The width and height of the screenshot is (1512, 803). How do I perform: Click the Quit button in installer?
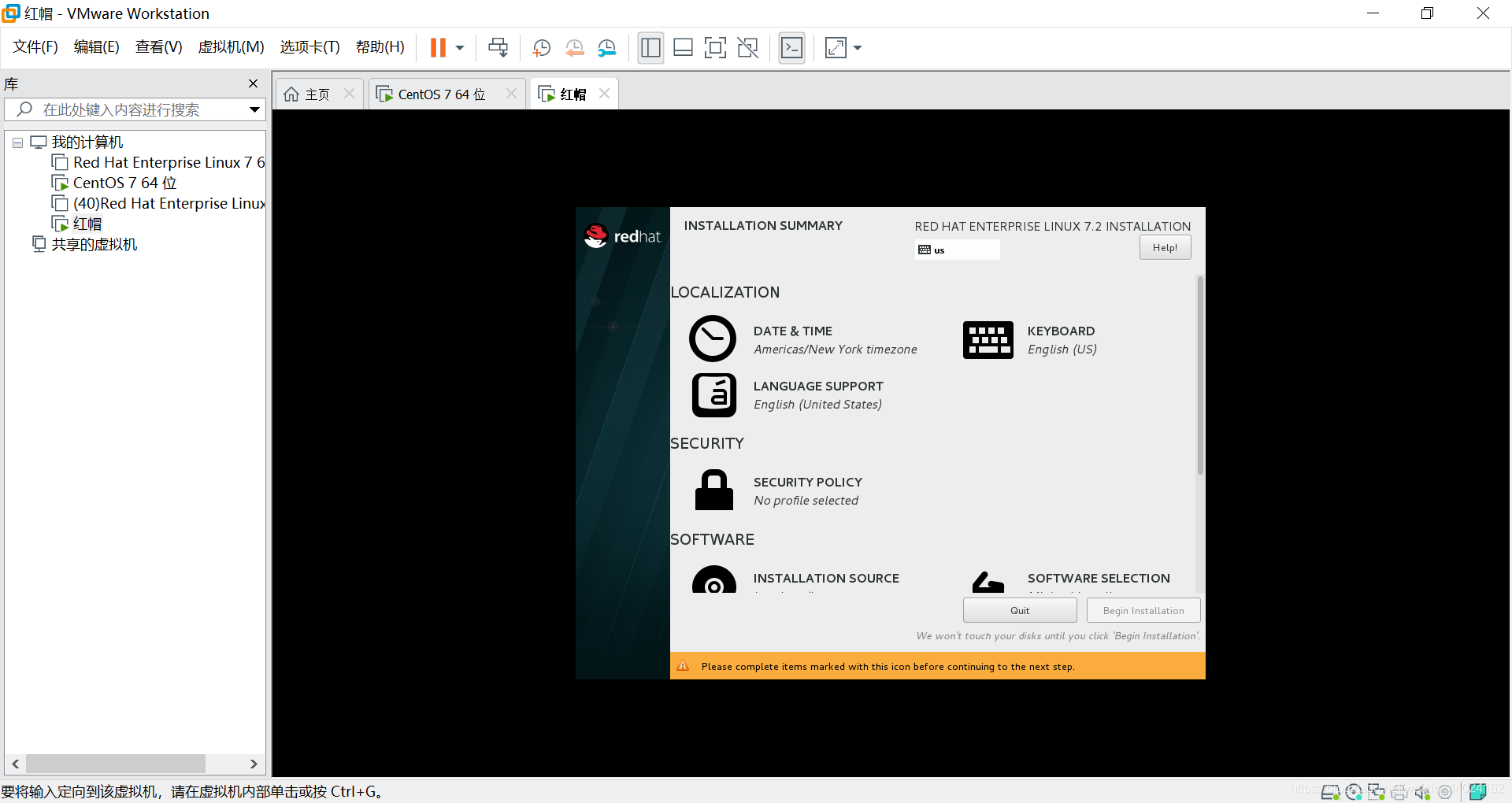(x=1020, y=610)
